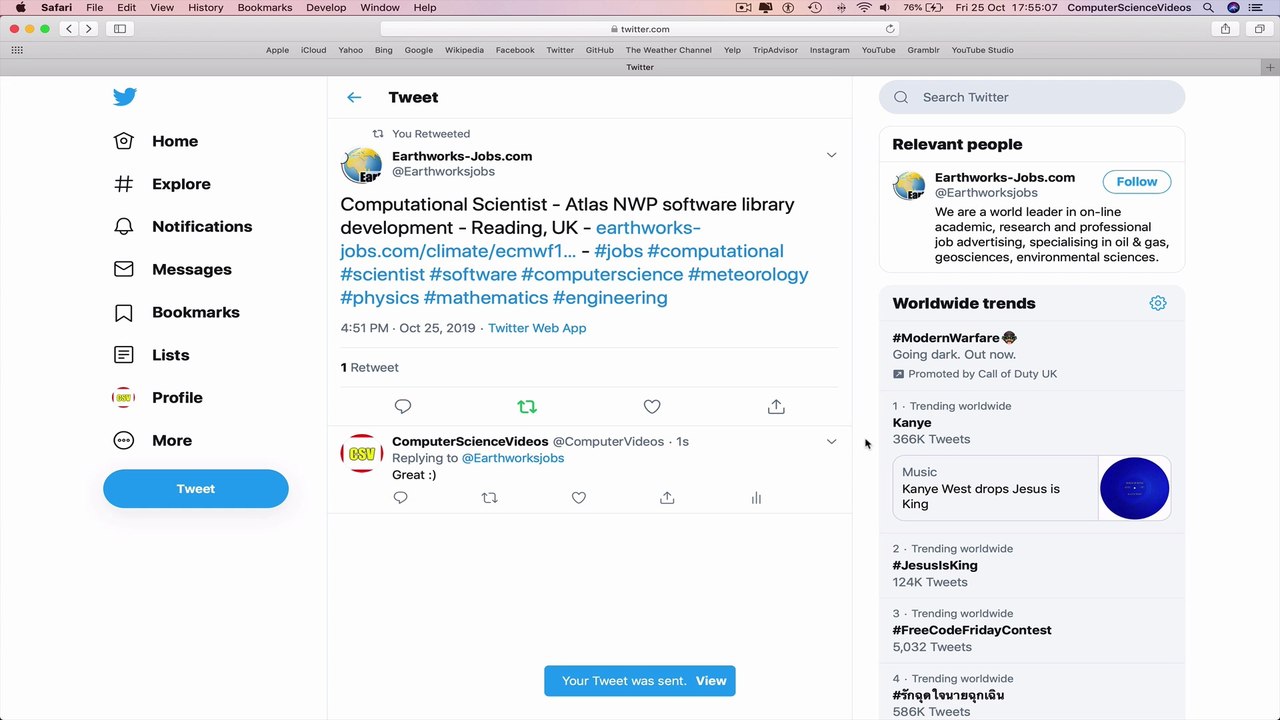Undo retweet with the green retweet icon
Image resolution: width=1280 pixels, height=720 pixels.
527,406
